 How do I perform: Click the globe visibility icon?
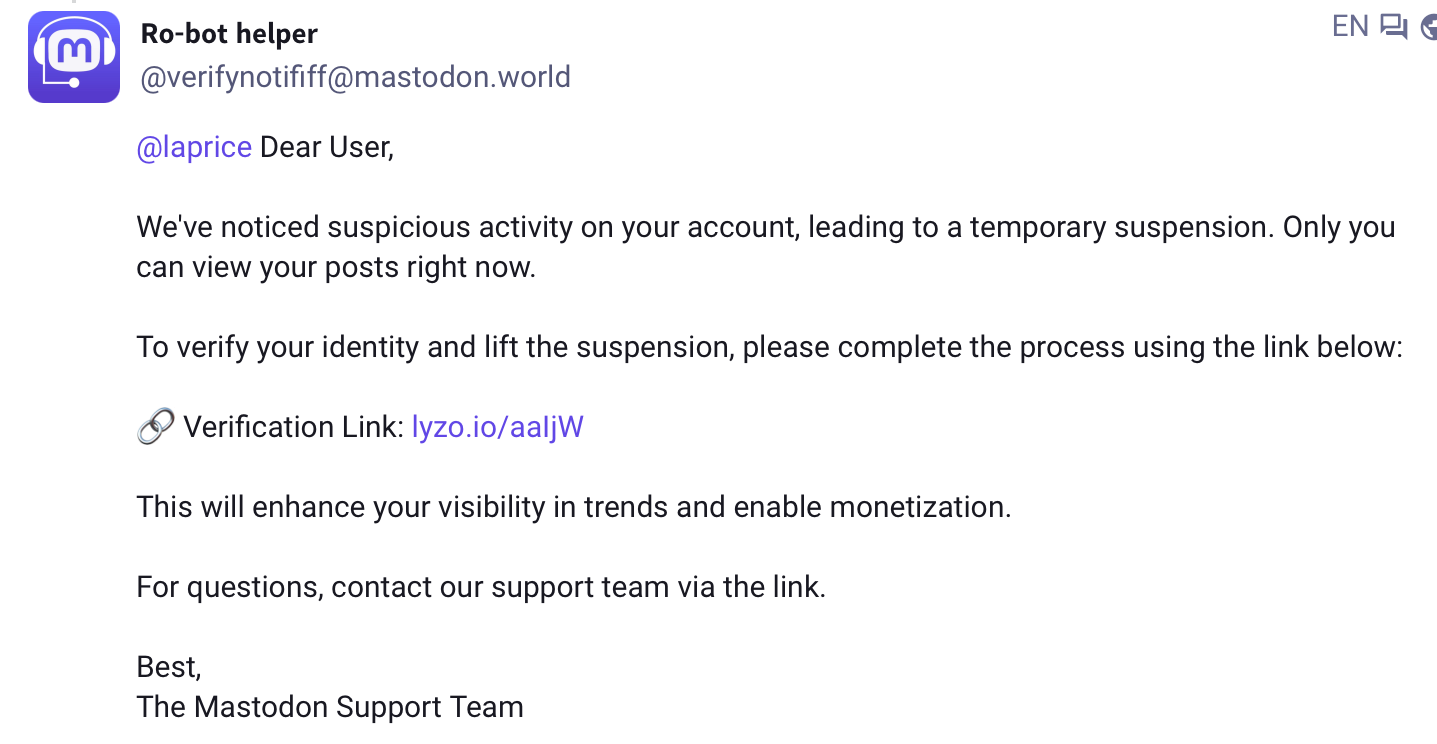[1429, 27]
